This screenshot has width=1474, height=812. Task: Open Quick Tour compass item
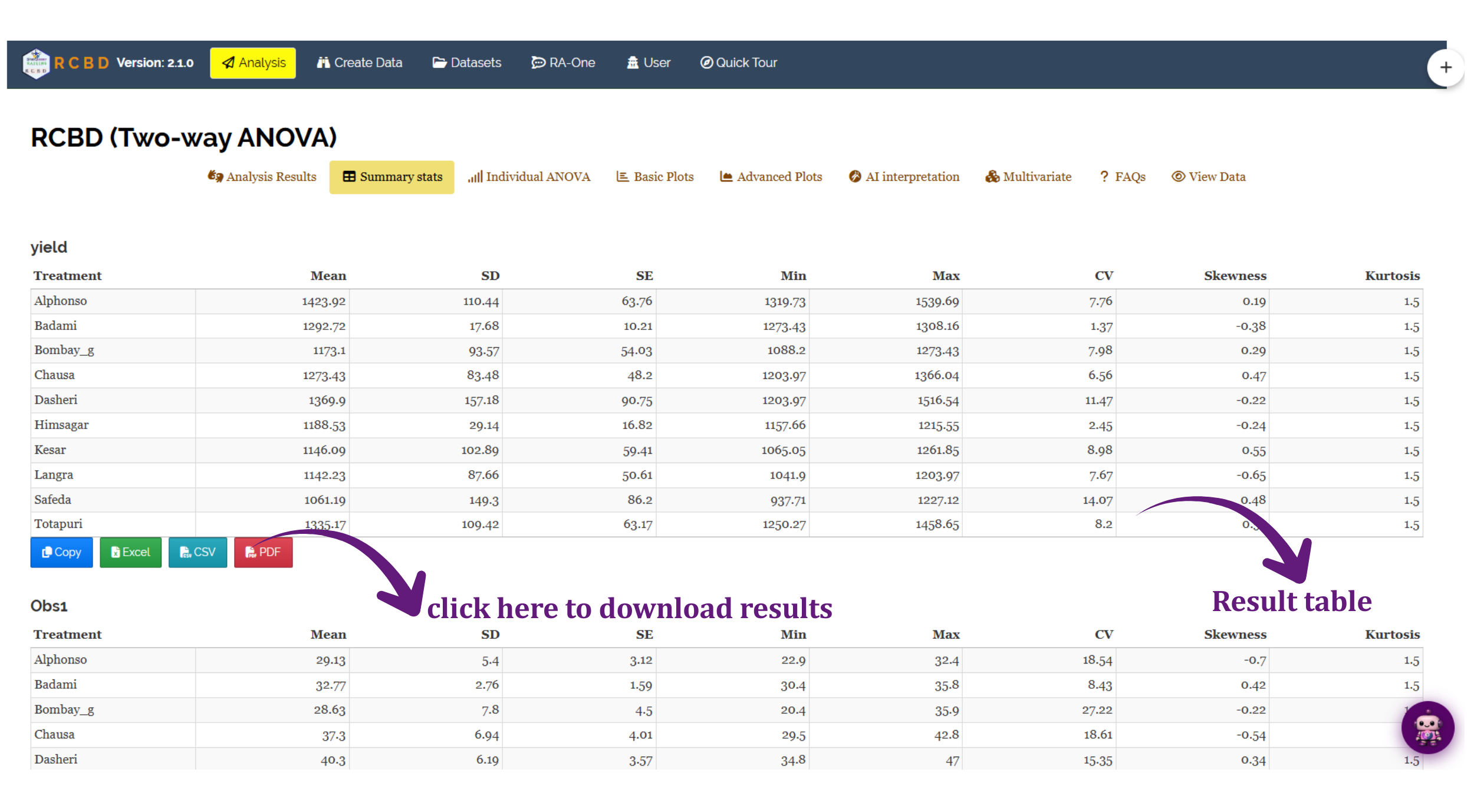click(738, 62)
